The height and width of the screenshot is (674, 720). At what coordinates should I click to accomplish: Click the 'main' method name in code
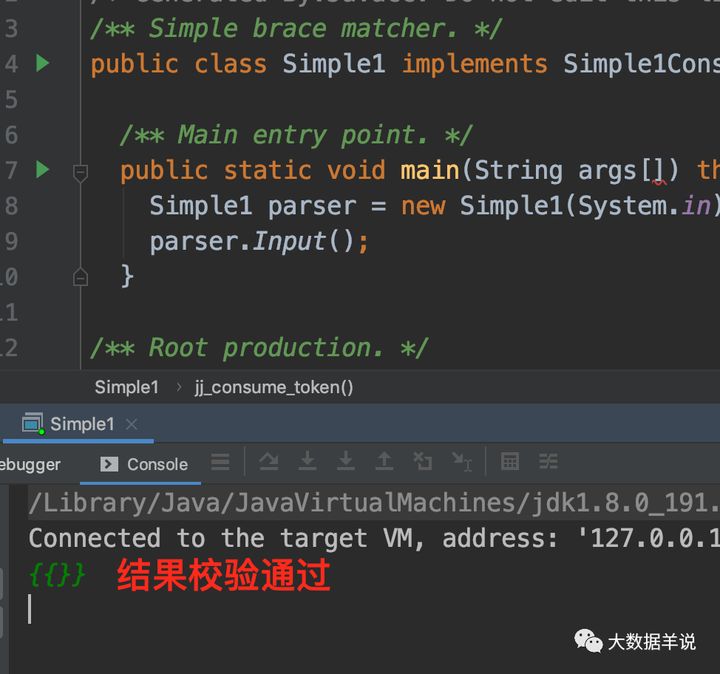(430, 170)
